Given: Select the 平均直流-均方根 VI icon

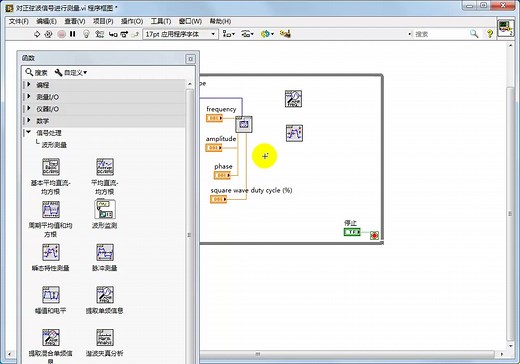Looking at the screenshot, I should point(105,167).
